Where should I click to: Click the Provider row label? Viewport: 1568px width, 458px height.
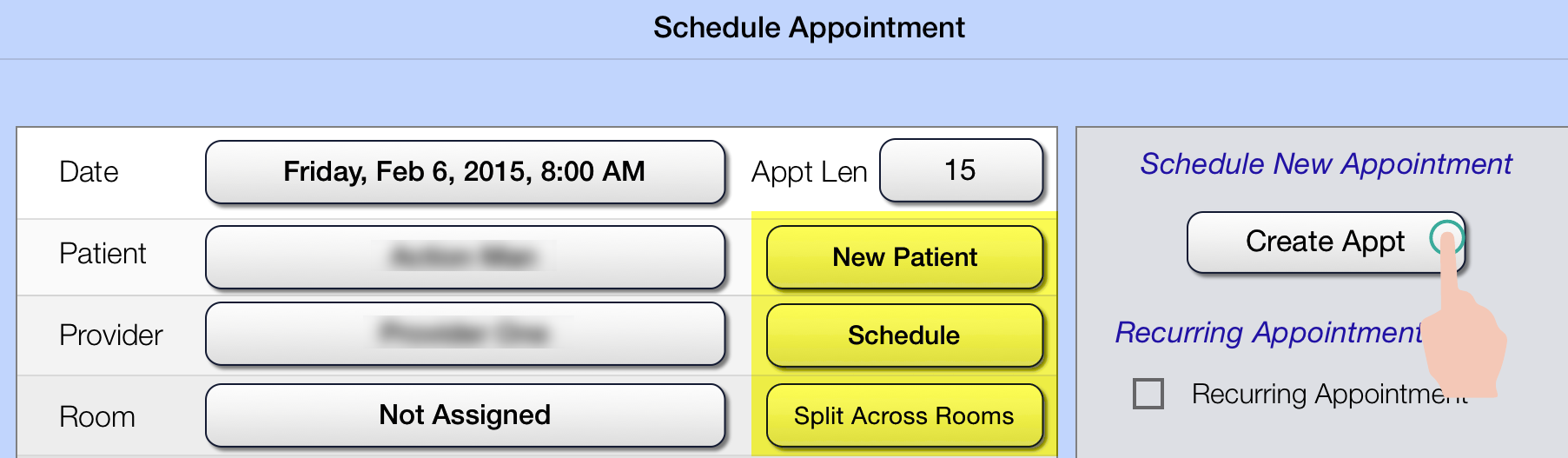[x=111, y=335]
